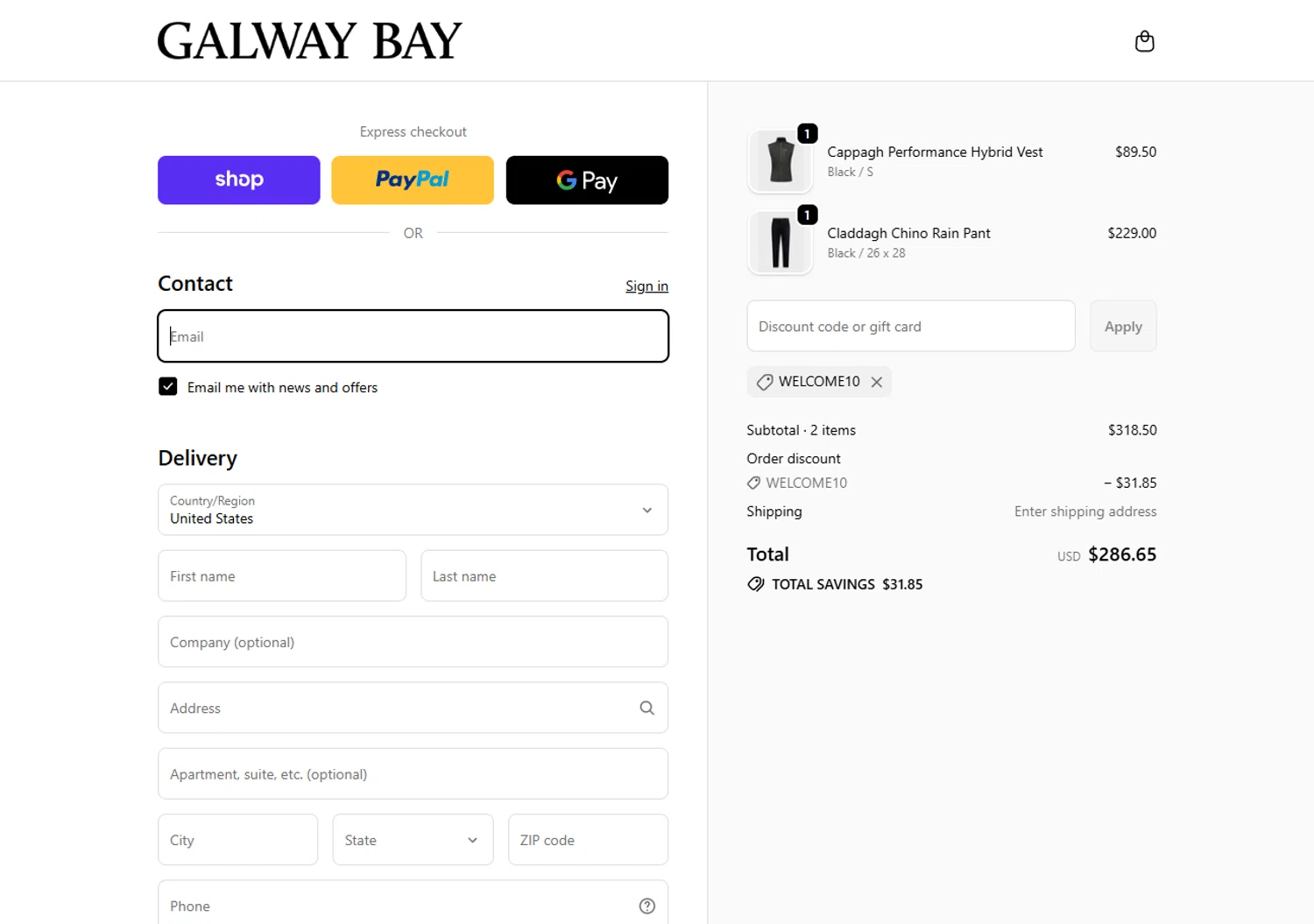Image resolution: width=1314 pixels, height=924 pixels.
Task: Open the shopping bag cart icon
Action: pyautogui.click(x=1144, y=41)
